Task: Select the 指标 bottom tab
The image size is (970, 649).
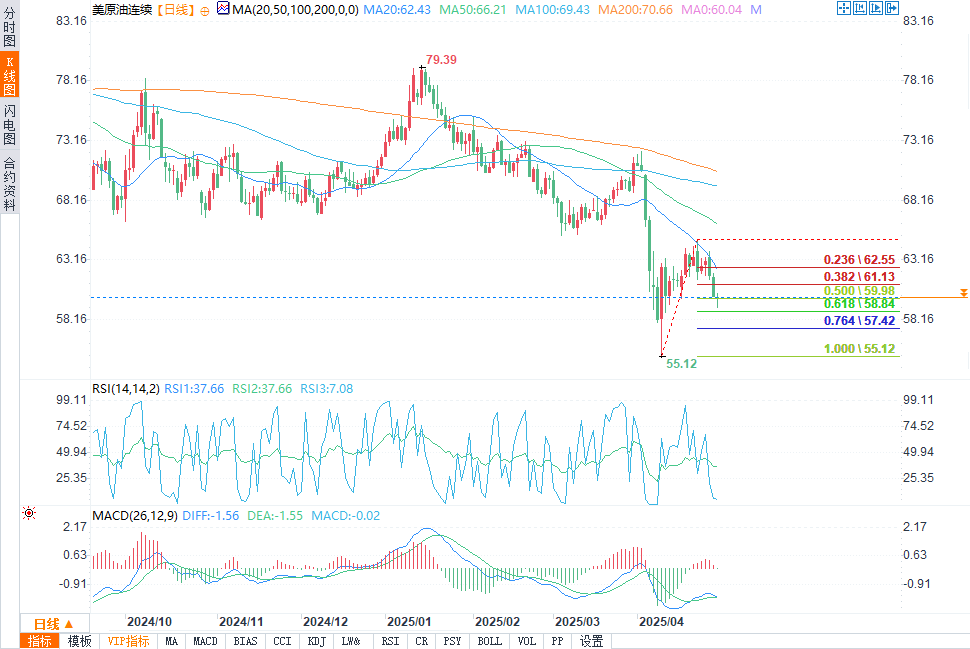Action: [x=40, y=641]
